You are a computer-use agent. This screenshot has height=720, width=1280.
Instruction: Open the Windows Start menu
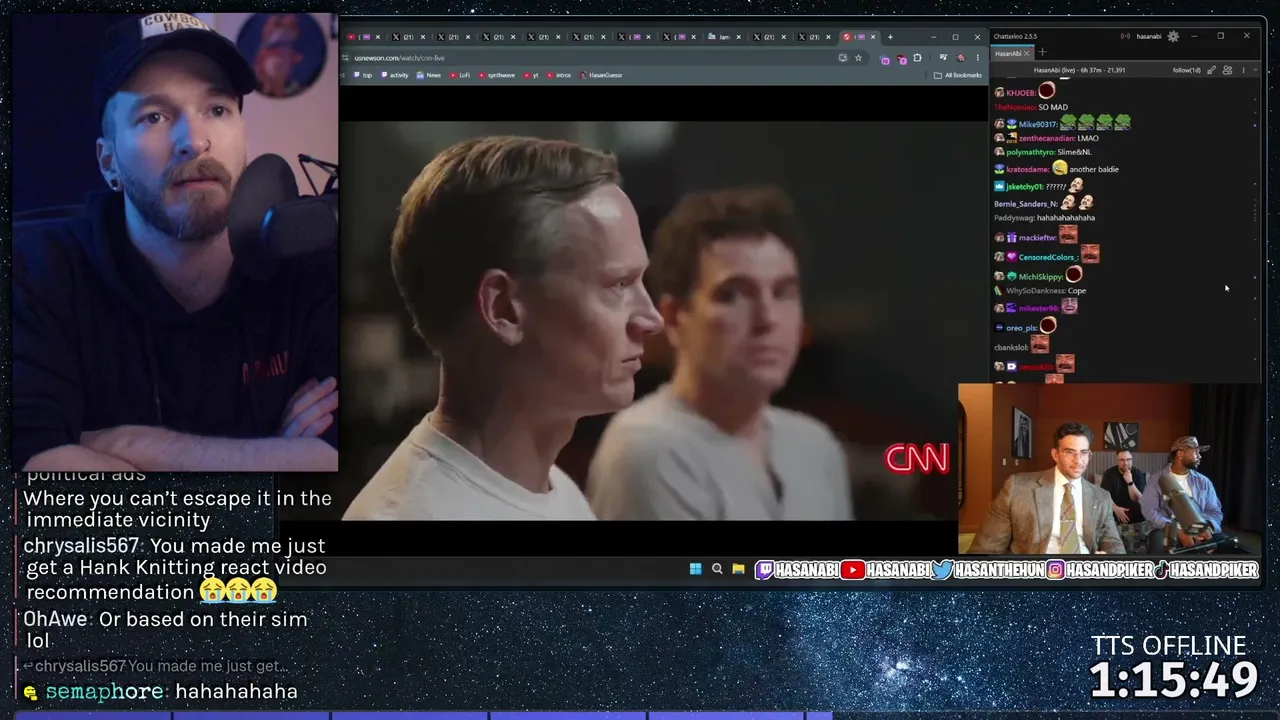pyautogui.click(x=696, y=569)
